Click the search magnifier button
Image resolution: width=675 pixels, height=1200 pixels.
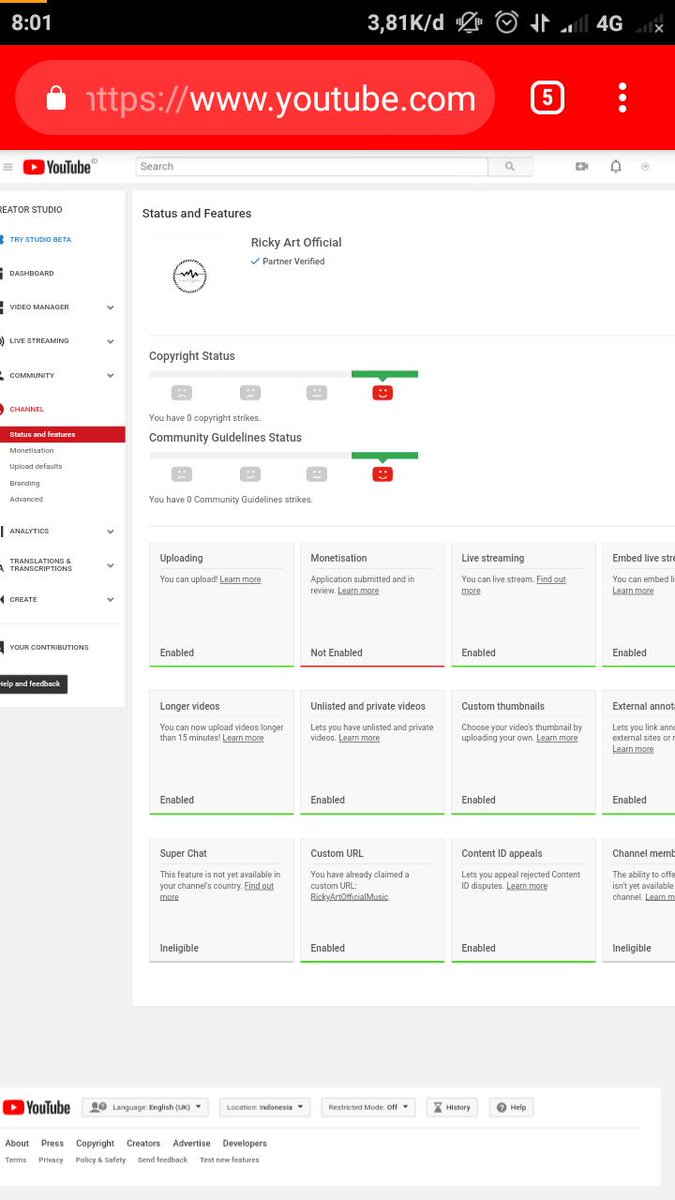pyautogui.click(x=510, y=167)
